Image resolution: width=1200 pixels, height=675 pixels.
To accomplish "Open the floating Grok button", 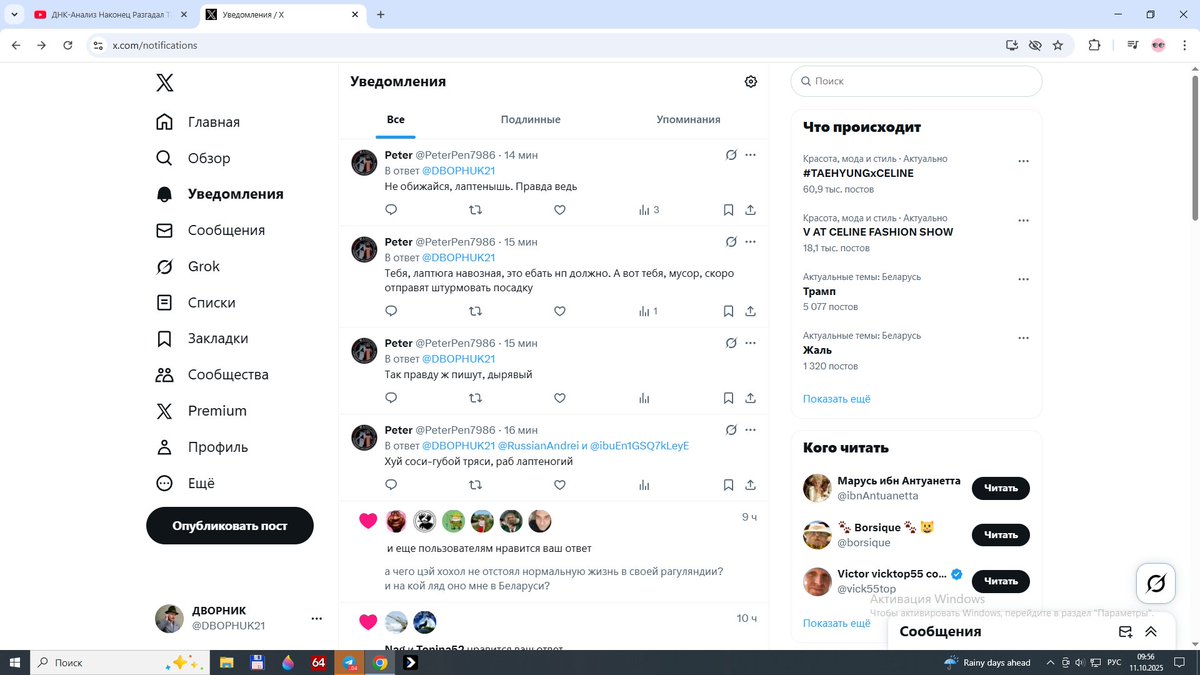I will (1155, 583).
